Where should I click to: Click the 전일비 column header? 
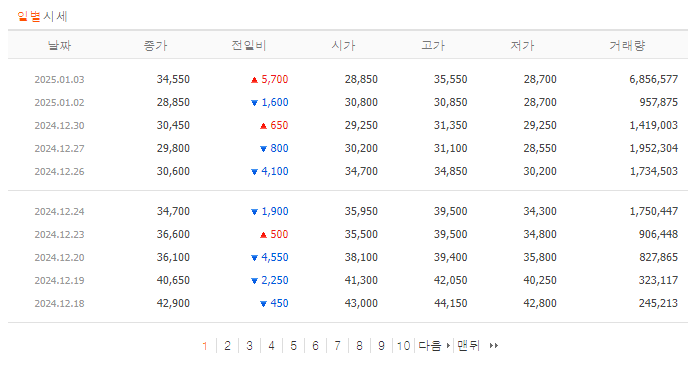[248, 45]
